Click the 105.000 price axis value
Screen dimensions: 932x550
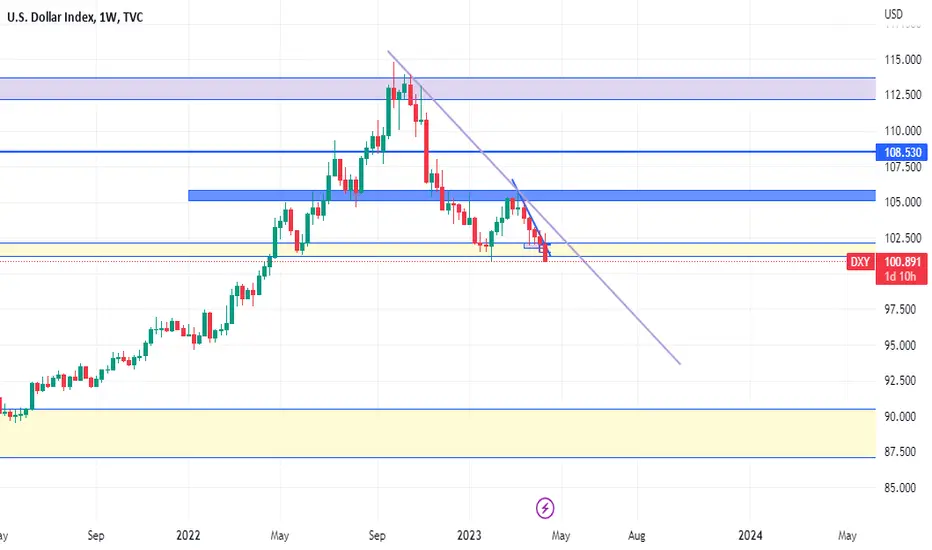(x=902, y=202)
